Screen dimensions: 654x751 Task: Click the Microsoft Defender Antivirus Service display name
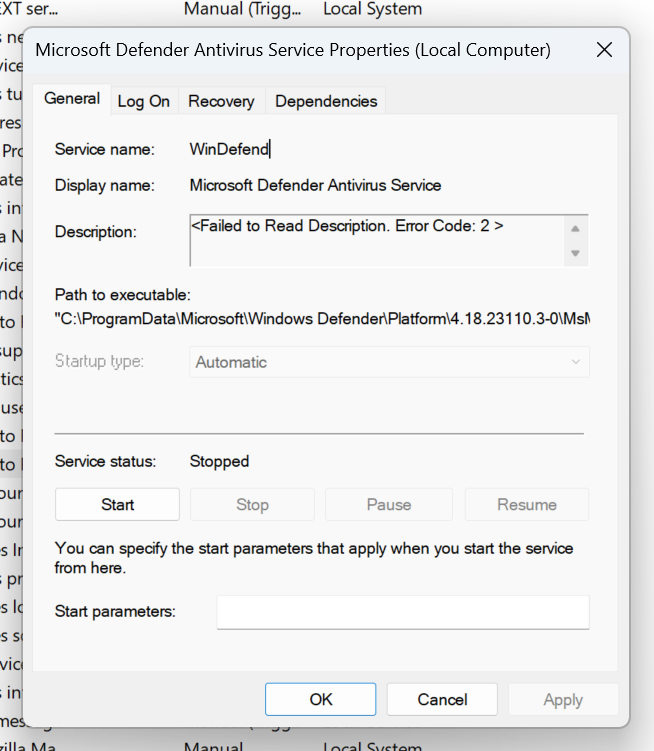coord(315,185)
